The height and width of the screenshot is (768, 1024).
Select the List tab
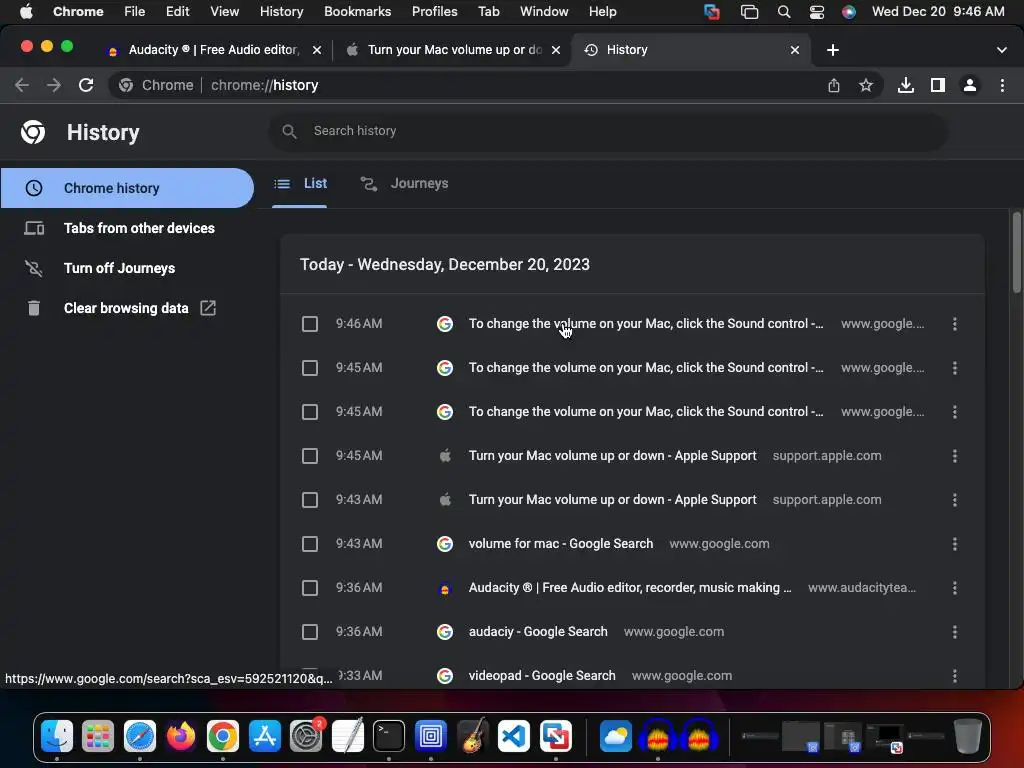[x=300, y=184]
